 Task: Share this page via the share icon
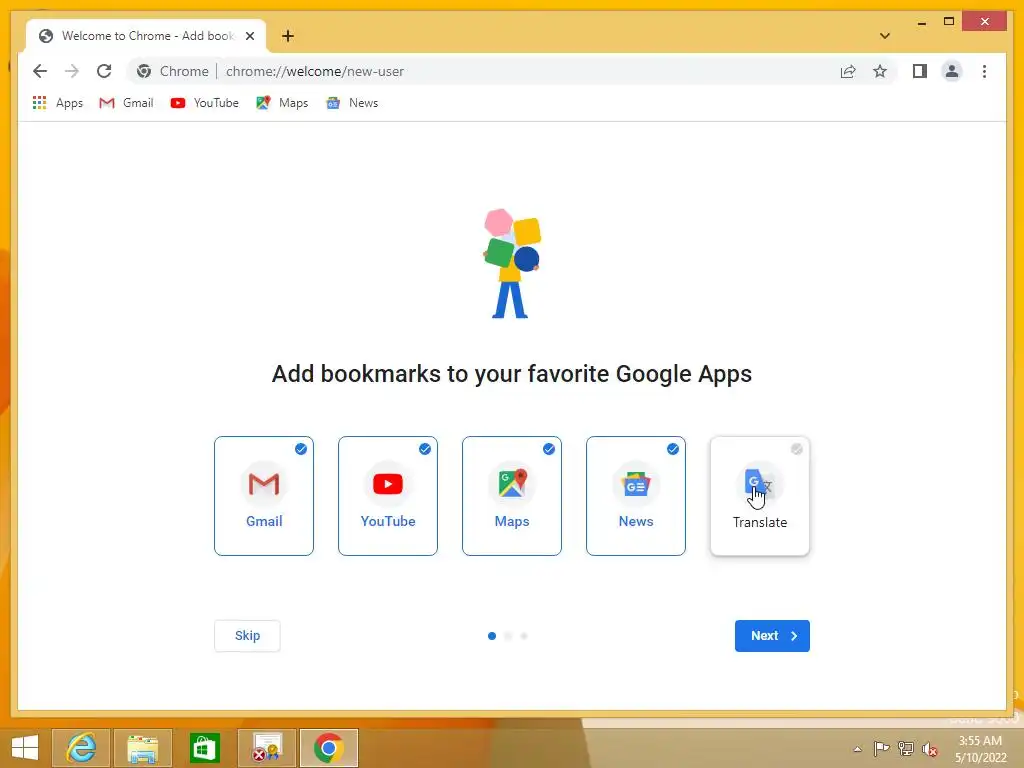[x=848, y=71]
